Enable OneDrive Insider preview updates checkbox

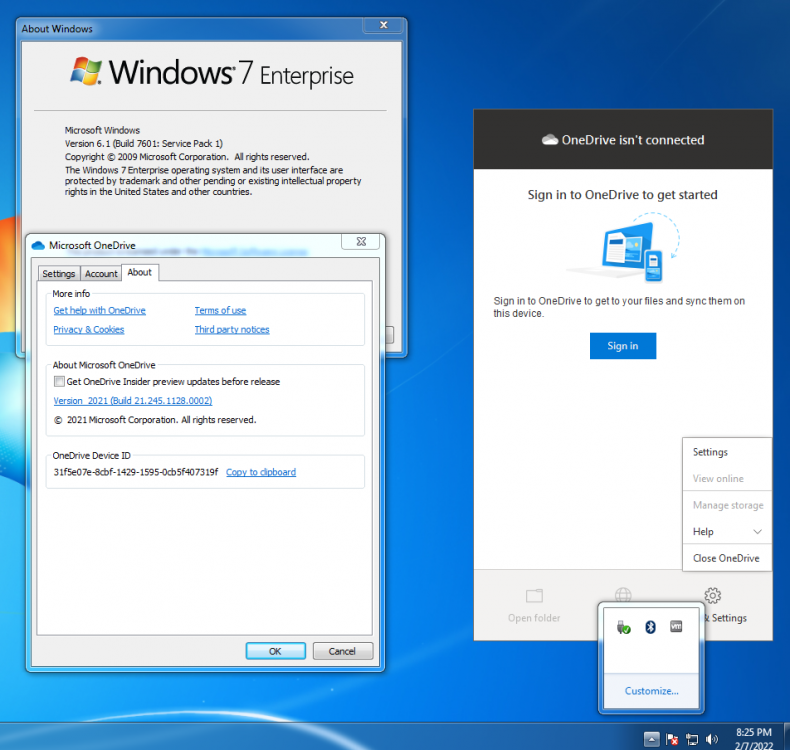pos(59,381)
